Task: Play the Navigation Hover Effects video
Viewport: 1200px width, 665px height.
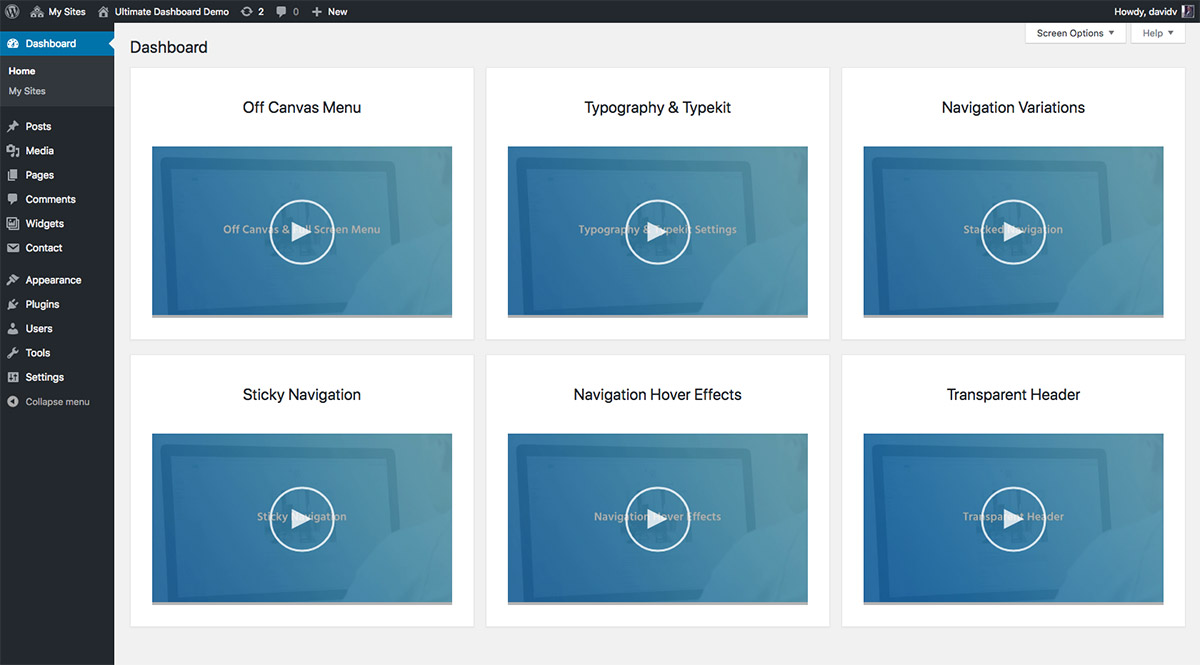Action: point(658,519)
